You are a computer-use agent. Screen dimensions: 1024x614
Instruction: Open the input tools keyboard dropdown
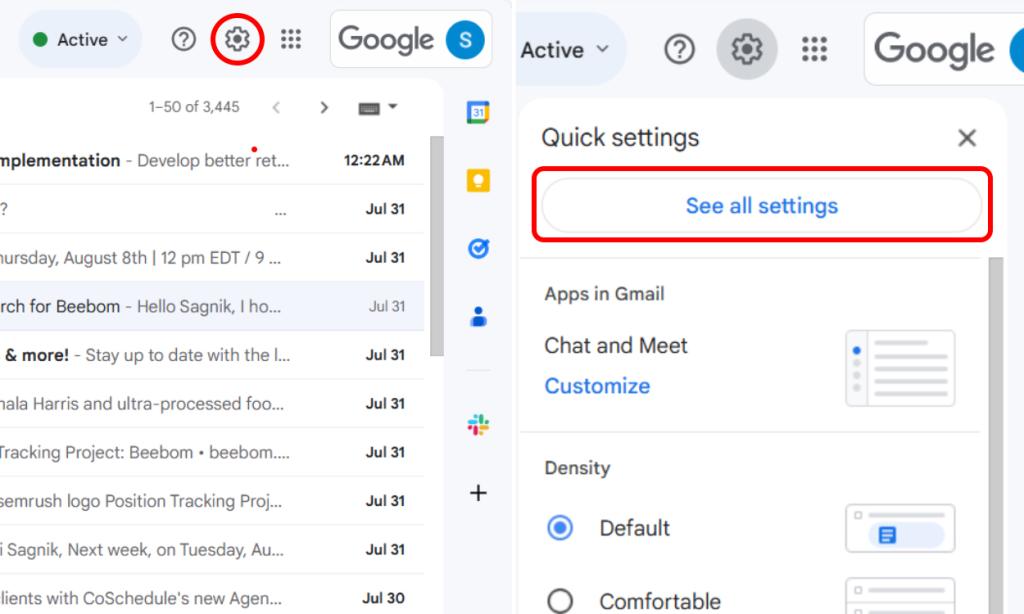[x=377, y=107]
